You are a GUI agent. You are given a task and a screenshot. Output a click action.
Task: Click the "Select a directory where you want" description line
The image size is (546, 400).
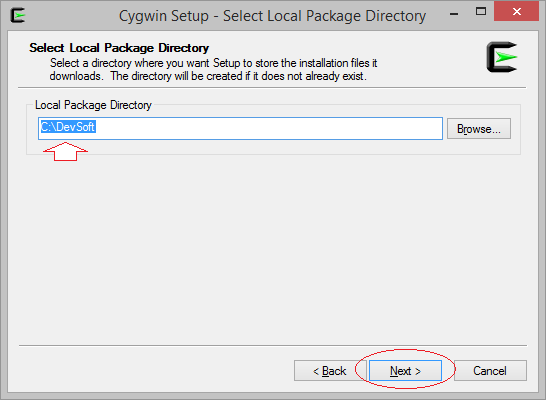[x=213, y=63]
